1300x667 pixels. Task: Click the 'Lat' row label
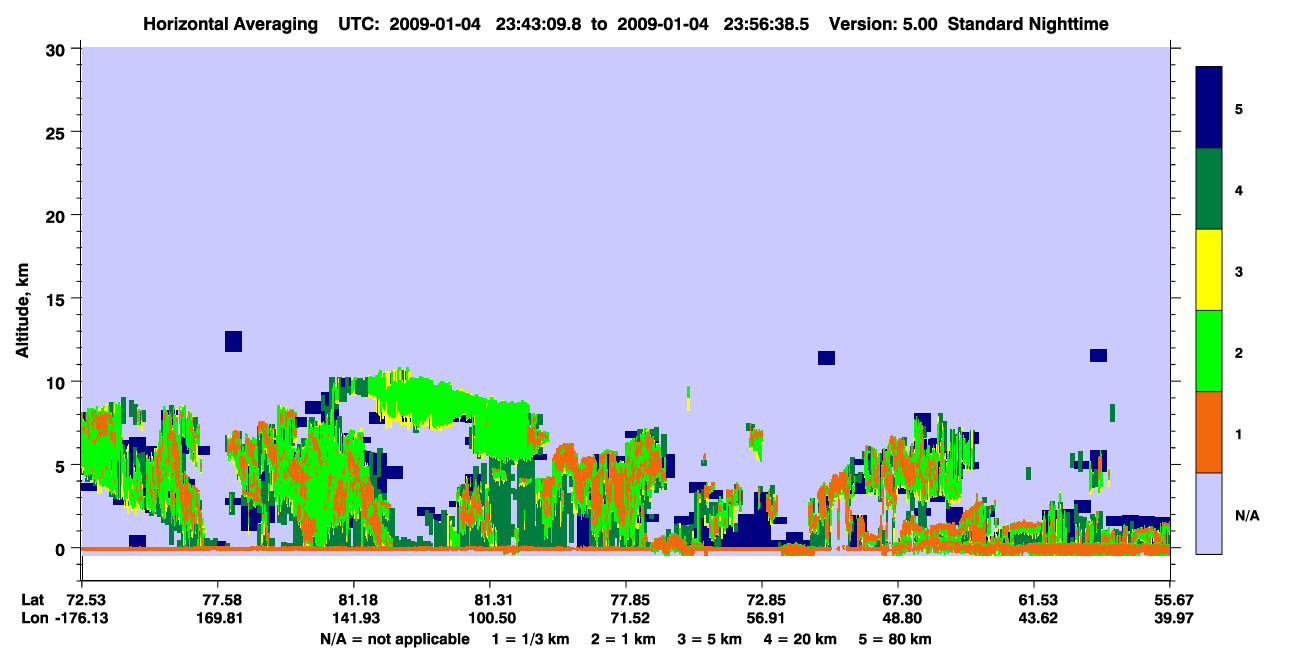pyautogui.click(x=32, y=599)
